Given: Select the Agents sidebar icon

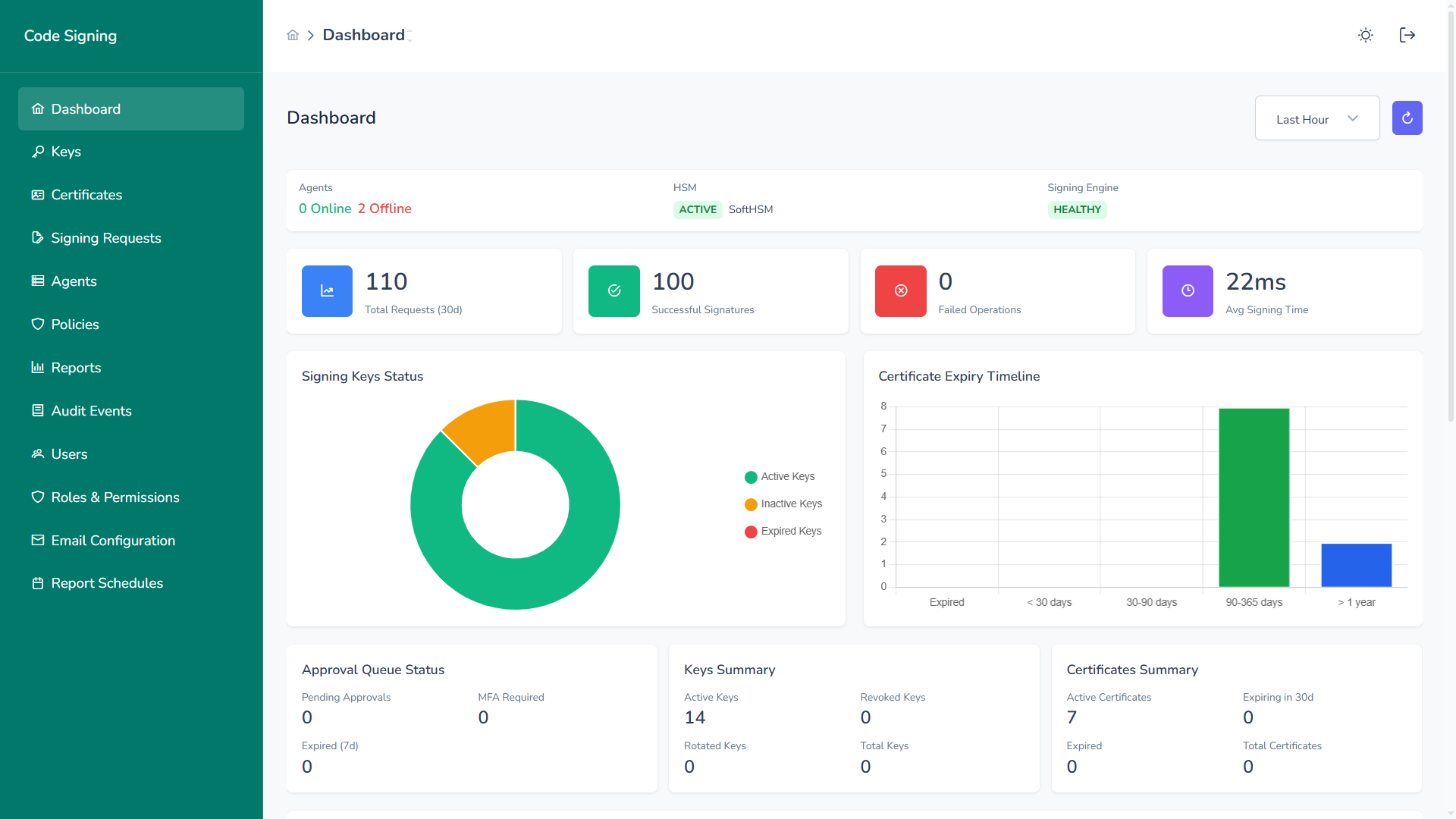Looking at the screenshot, I should (37, 281).
